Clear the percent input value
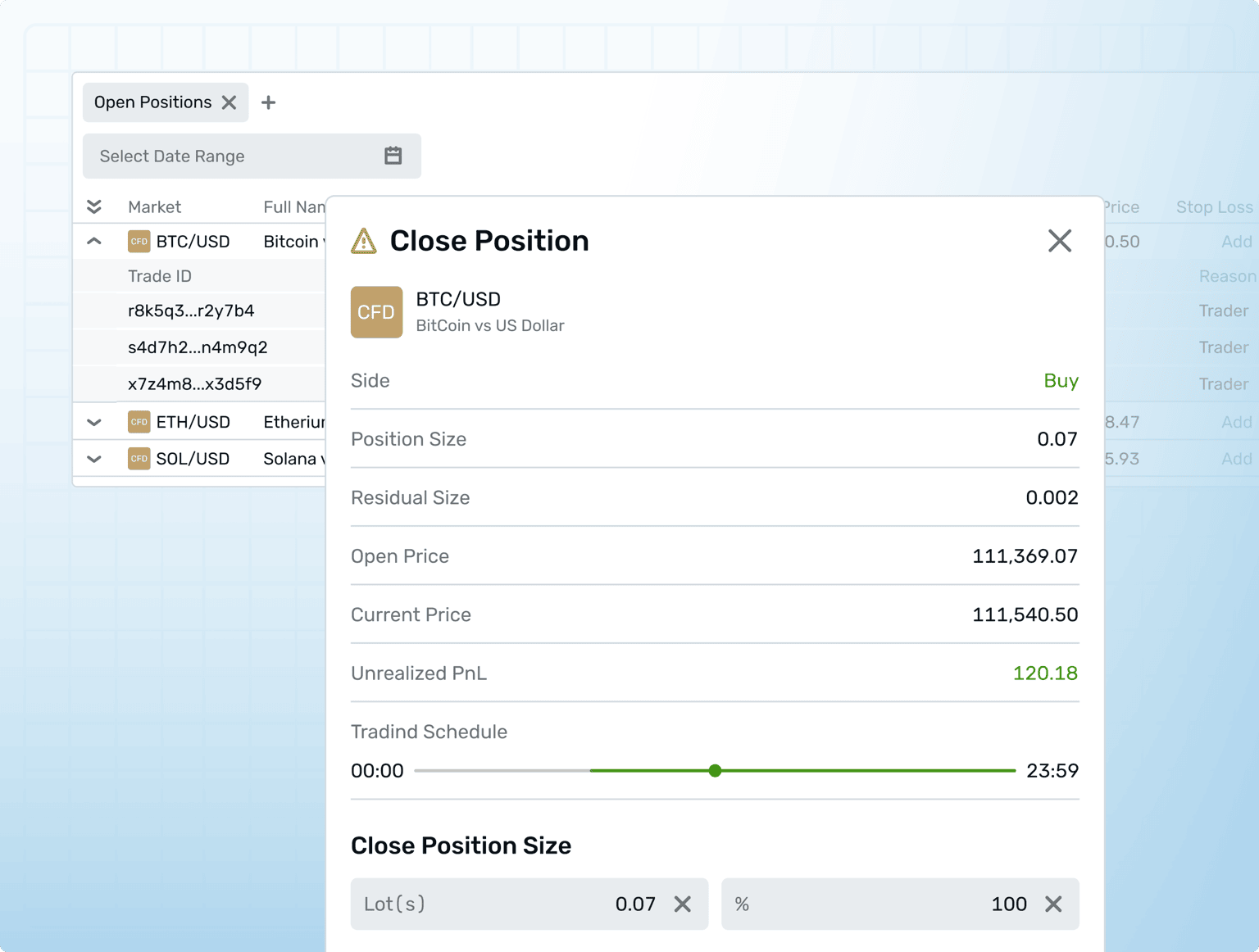 [1054, 904]
